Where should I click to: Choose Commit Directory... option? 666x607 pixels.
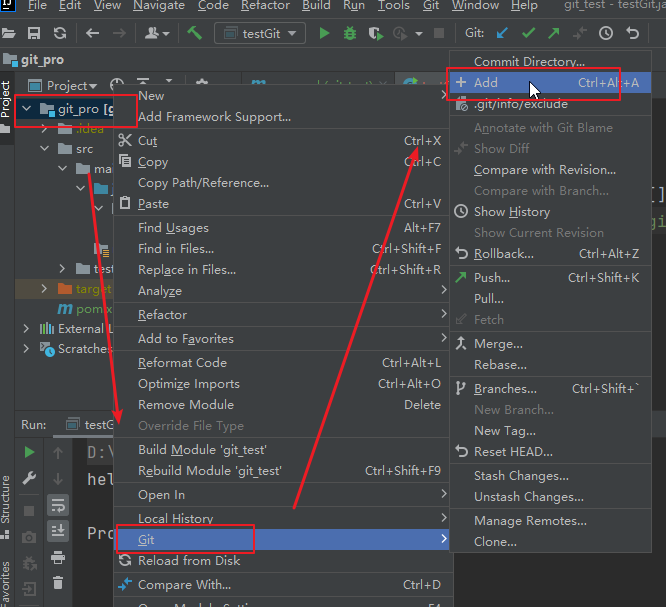550,62
